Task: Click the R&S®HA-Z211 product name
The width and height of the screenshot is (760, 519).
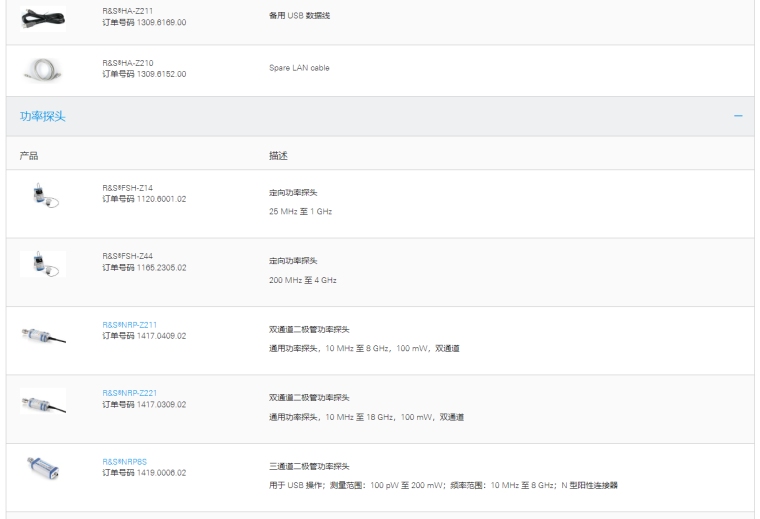Action: point(128,11)
